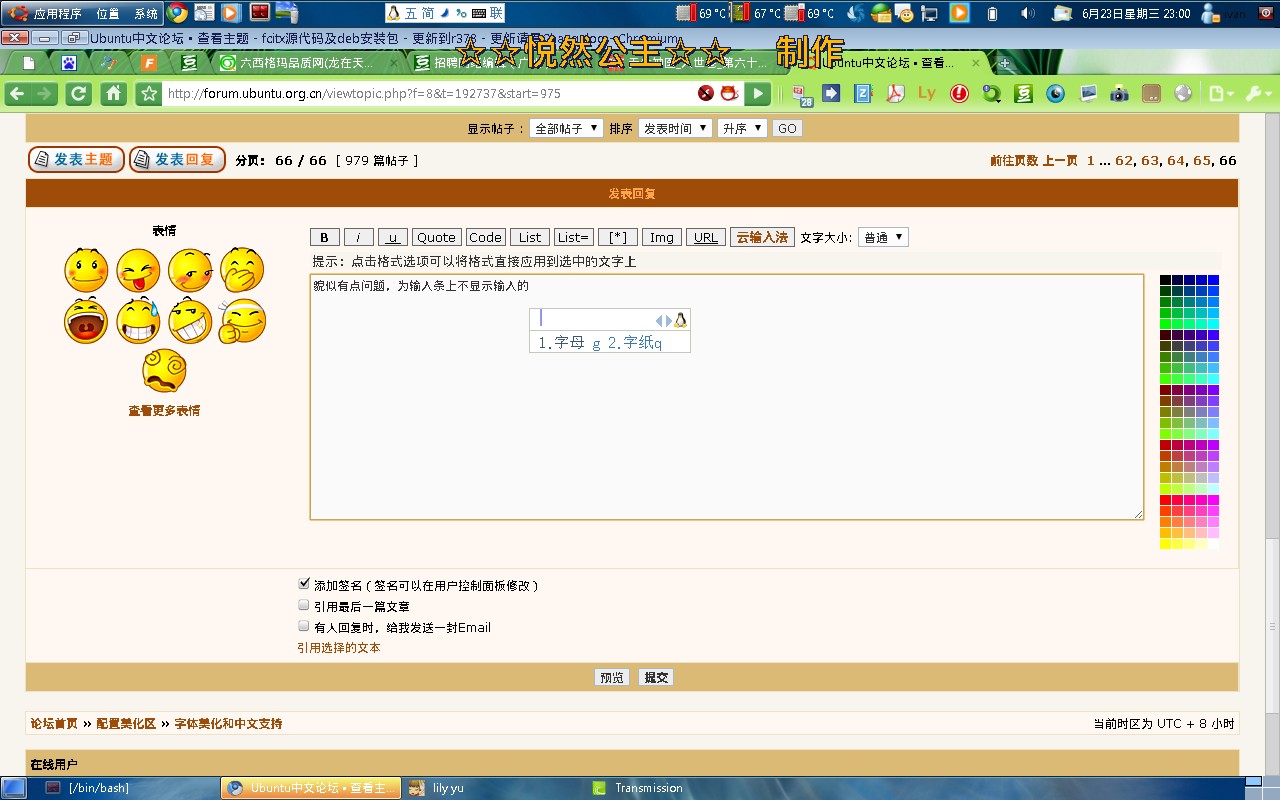Click the PDF extension icon
This screenshot has height=800, width=1280.
point(895,94)
